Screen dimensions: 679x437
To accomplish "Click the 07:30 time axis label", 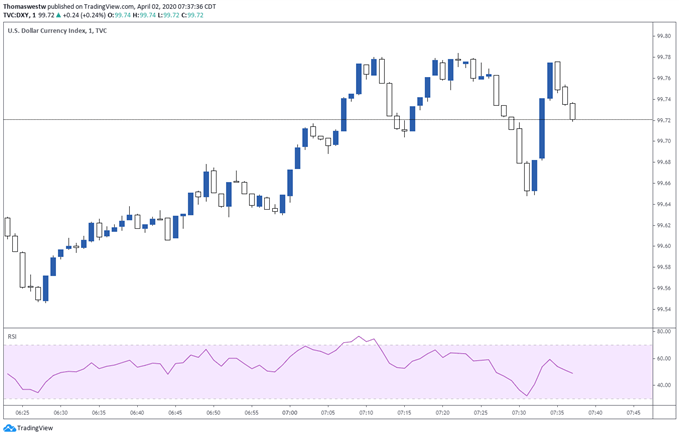I will (519, 413).
